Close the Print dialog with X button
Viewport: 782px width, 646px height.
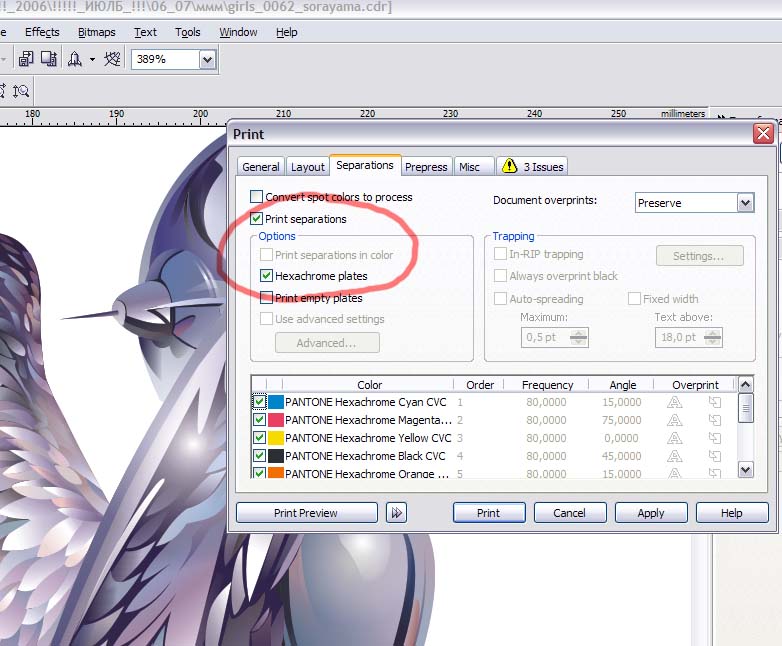click(x=763, y=133)
